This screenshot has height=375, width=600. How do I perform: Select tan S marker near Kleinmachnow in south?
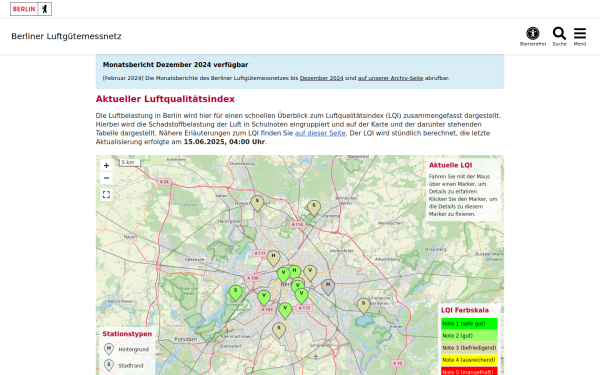279,331
